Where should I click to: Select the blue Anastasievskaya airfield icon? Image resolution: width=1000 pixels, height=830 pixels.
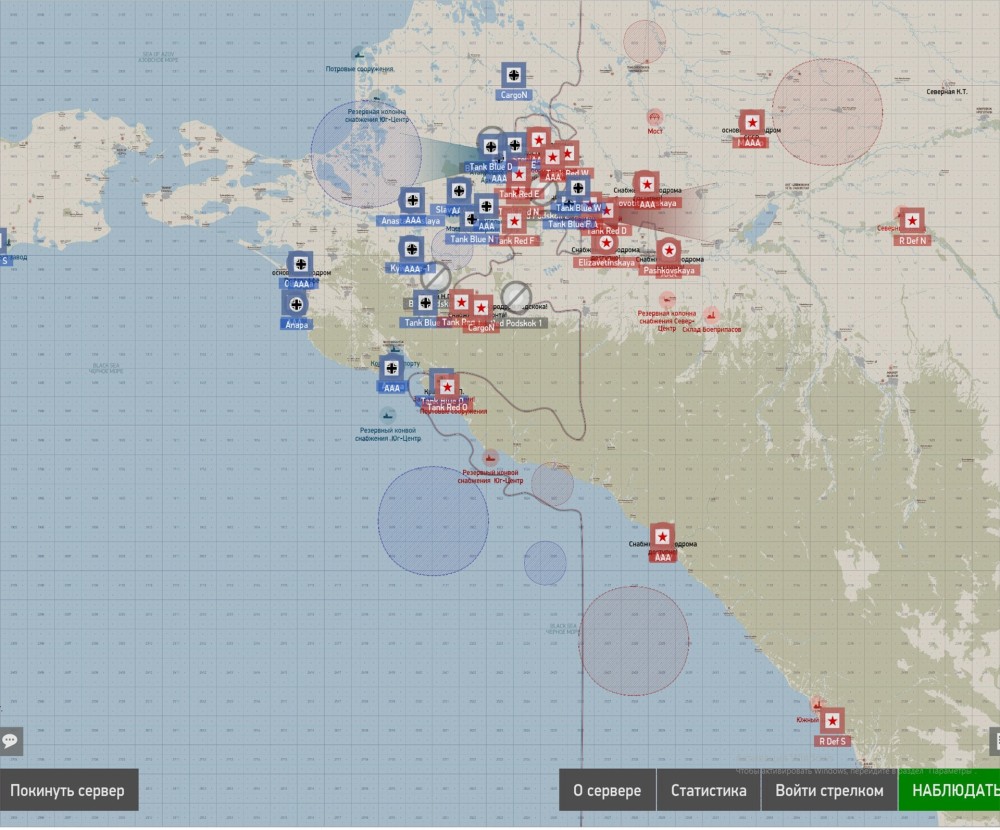(x=413, y=200)
